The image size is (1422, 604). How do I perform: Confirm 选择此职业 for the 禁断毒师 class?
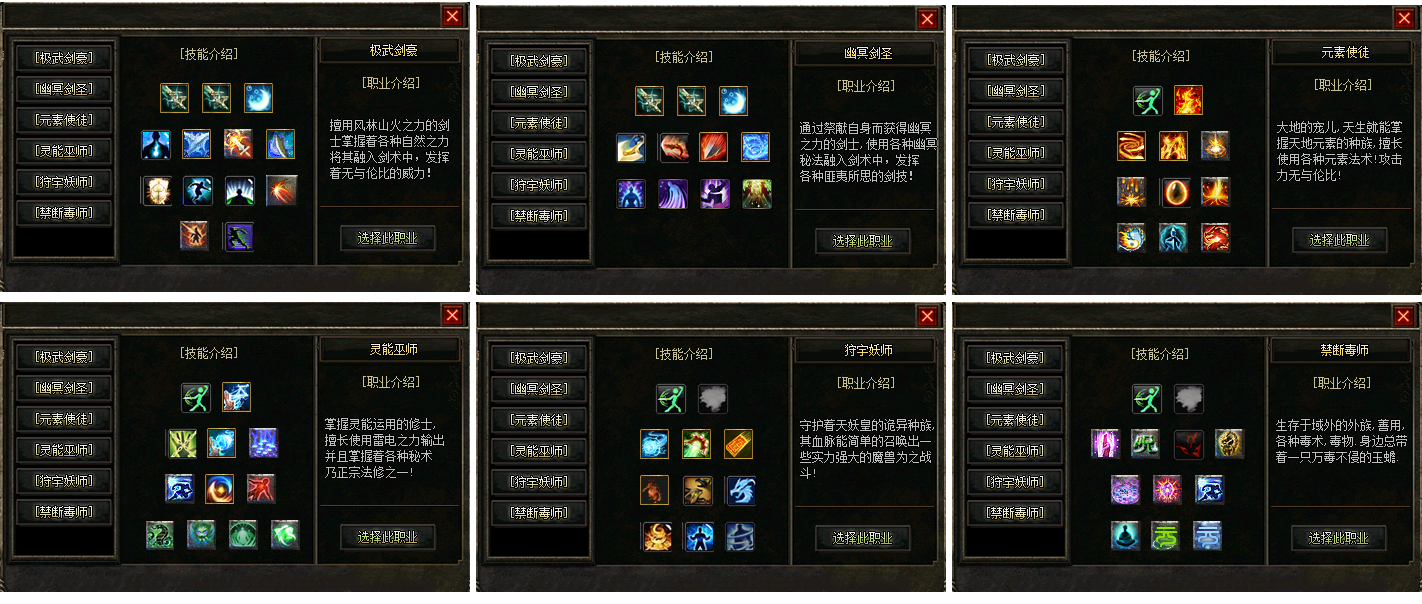(x=1338, y=538)
